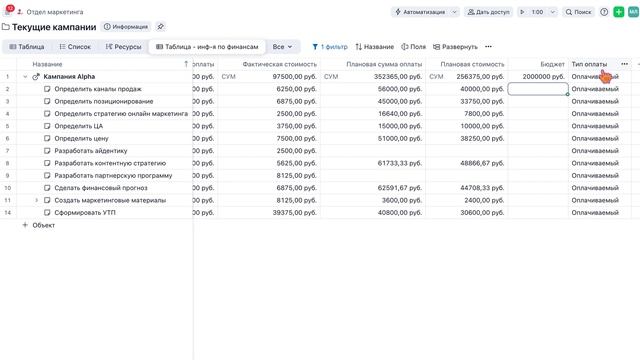Toggle checkbox for Разработать партнерскую программу
Viewport: 640px width, 360px height.
click(x=47, y=176)
